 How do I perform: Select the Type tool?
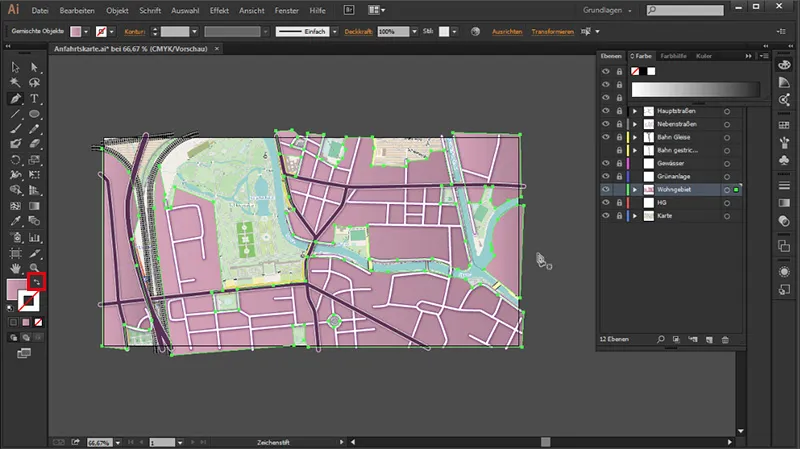(34, 98)
